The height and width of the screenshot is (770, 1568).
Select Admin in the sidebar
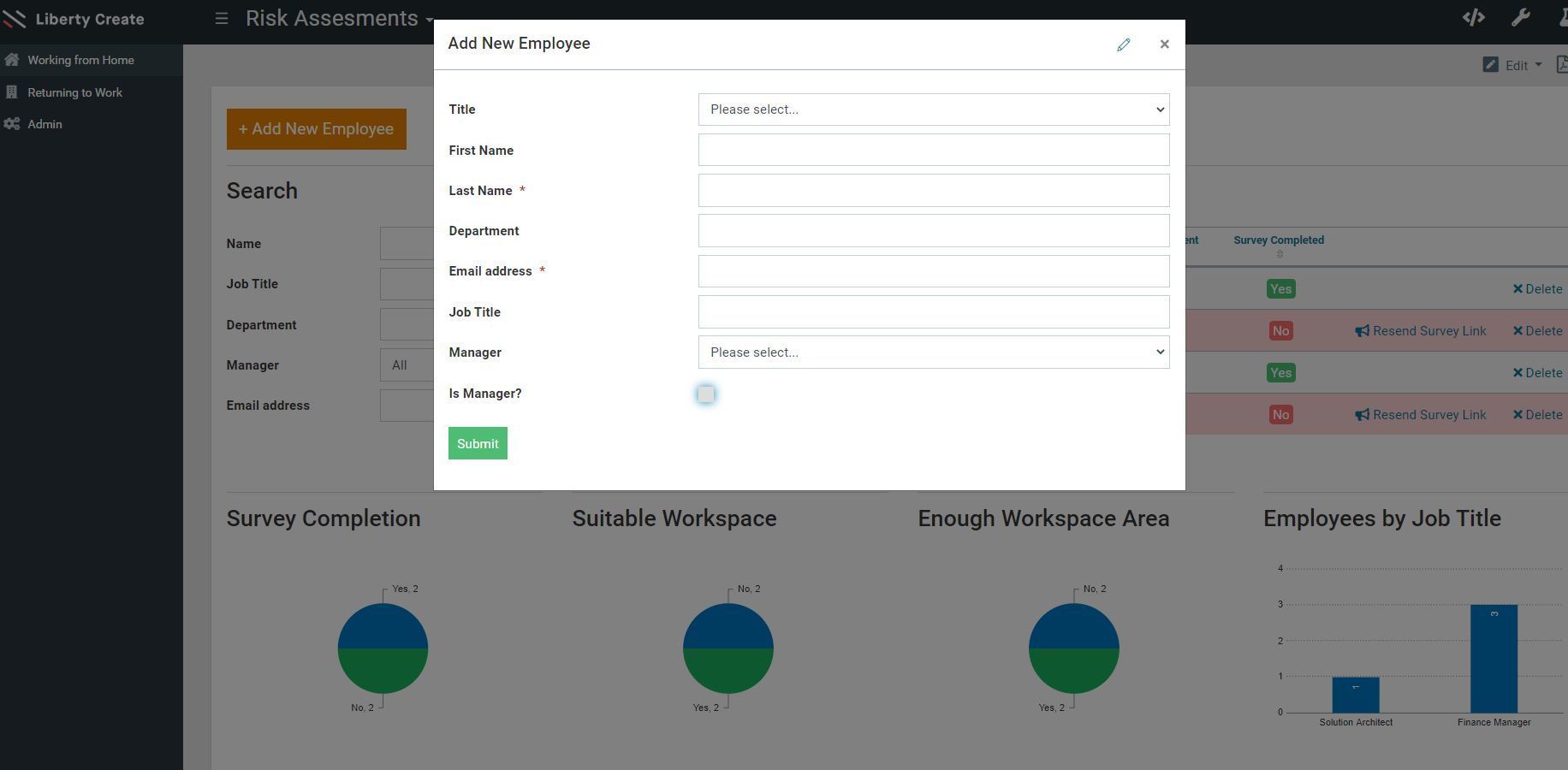pyautogui.click(x=45, y=124)
